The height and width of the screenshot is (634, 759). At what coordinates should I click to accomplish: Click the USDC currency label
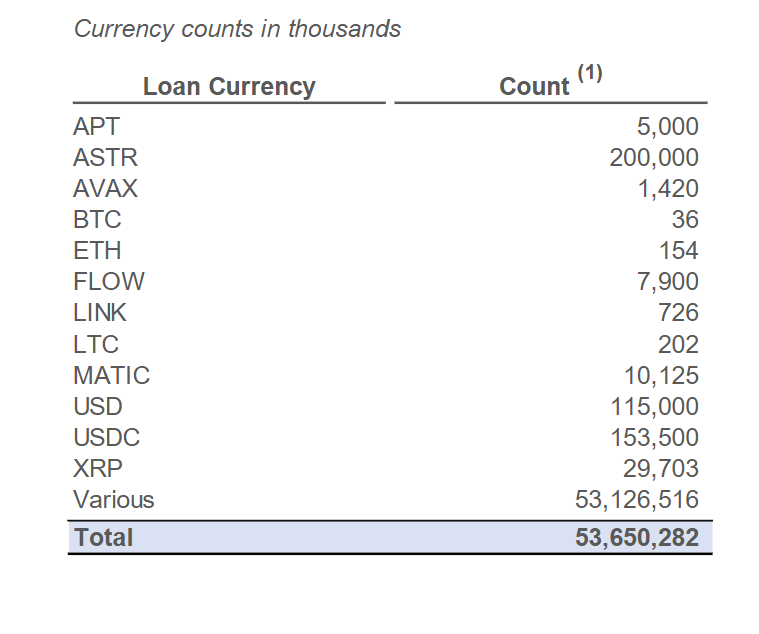point(106,438)
